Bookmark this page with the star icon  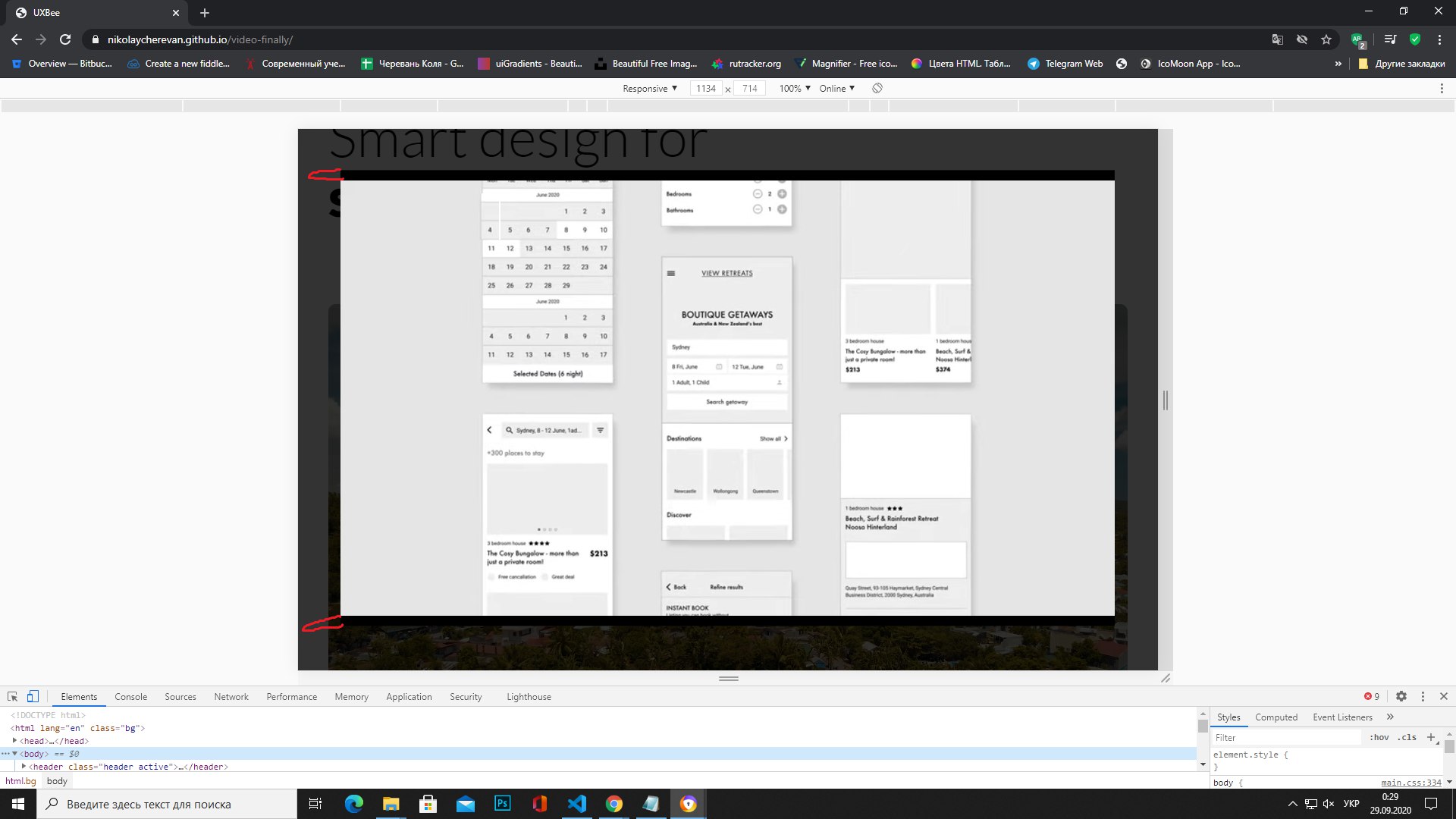(x=1326, y=39)
